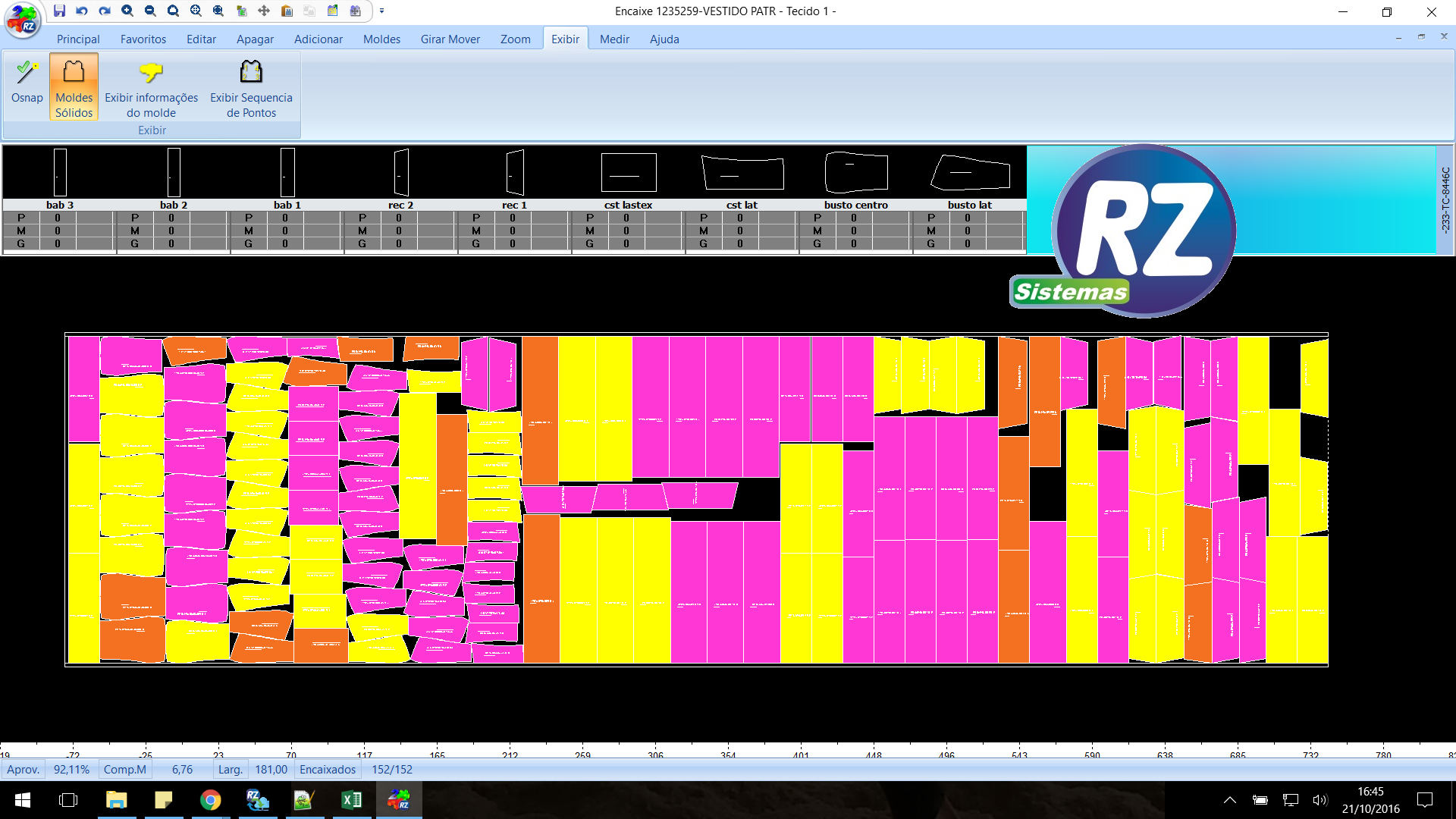Select the busto centro mold thumbnail

tap(856, 172)
